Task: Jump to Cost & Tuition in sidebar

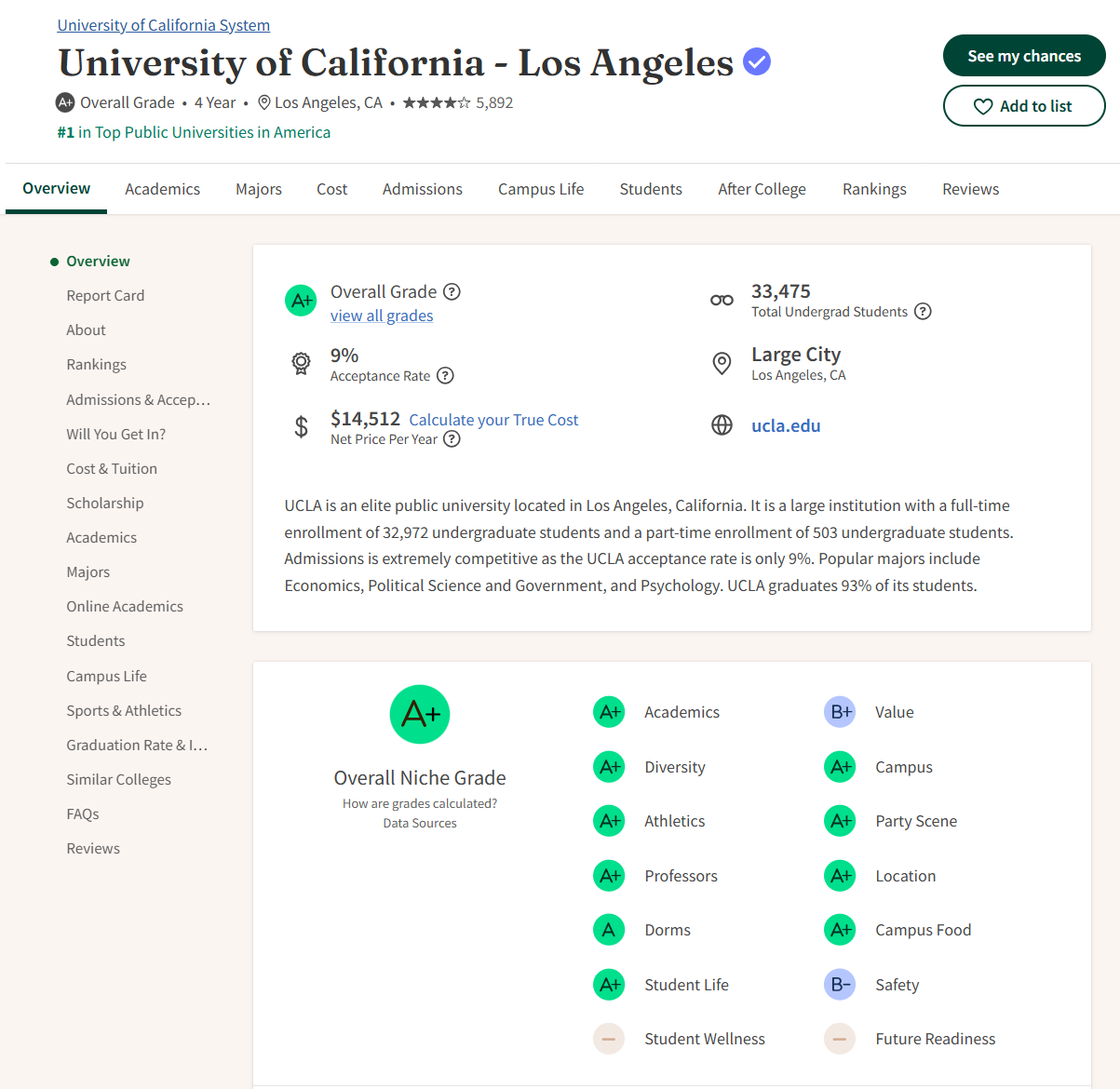Action: point(112,469)
